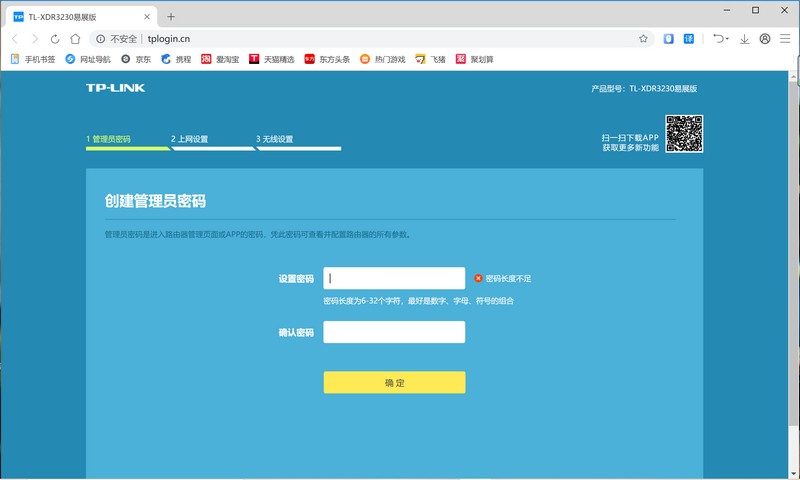
Task: Open 携程 bookmark
Action: click(176, 59)
